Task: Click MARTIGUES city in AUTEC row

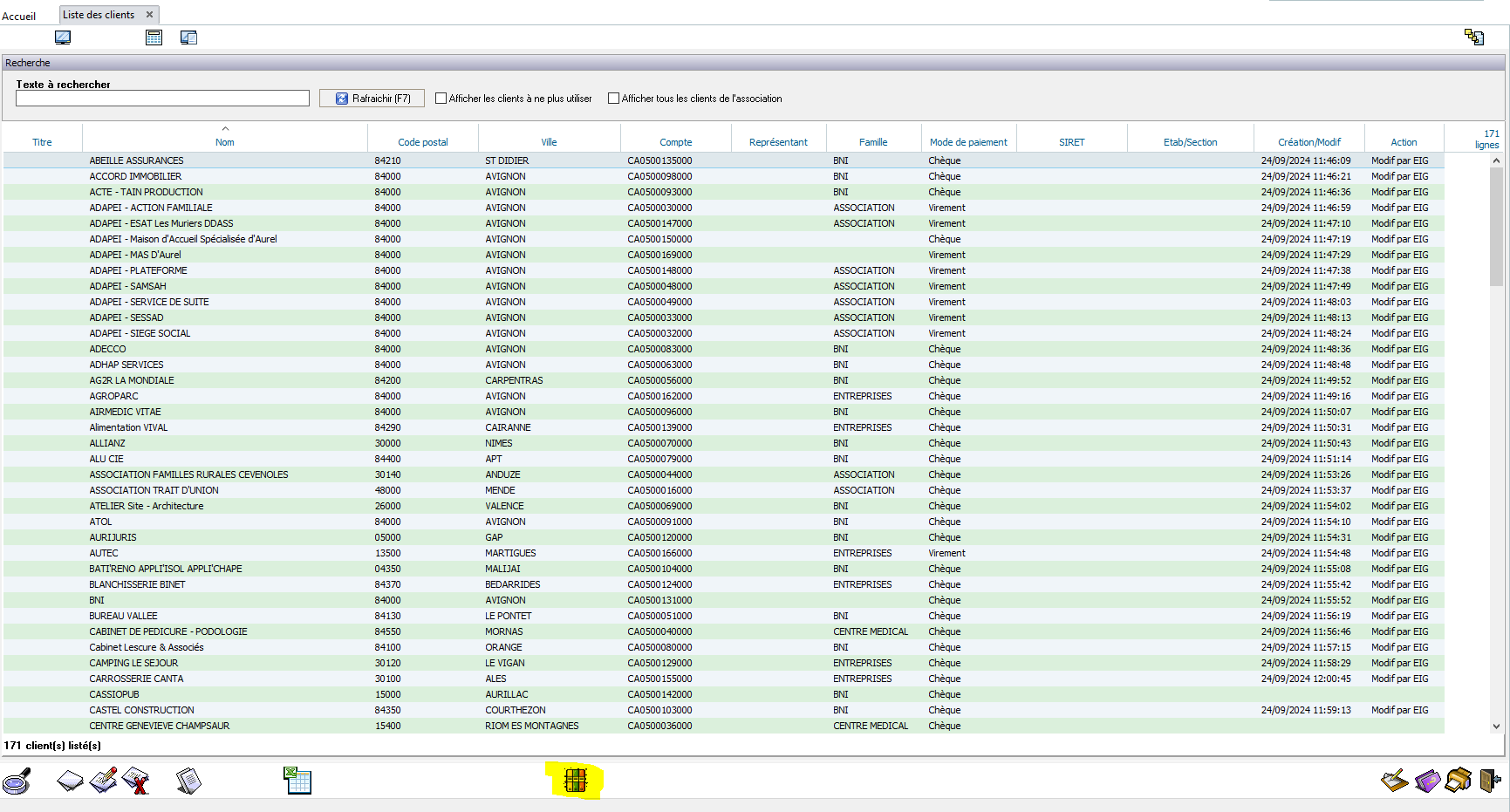Action: [x=510, y=553]
